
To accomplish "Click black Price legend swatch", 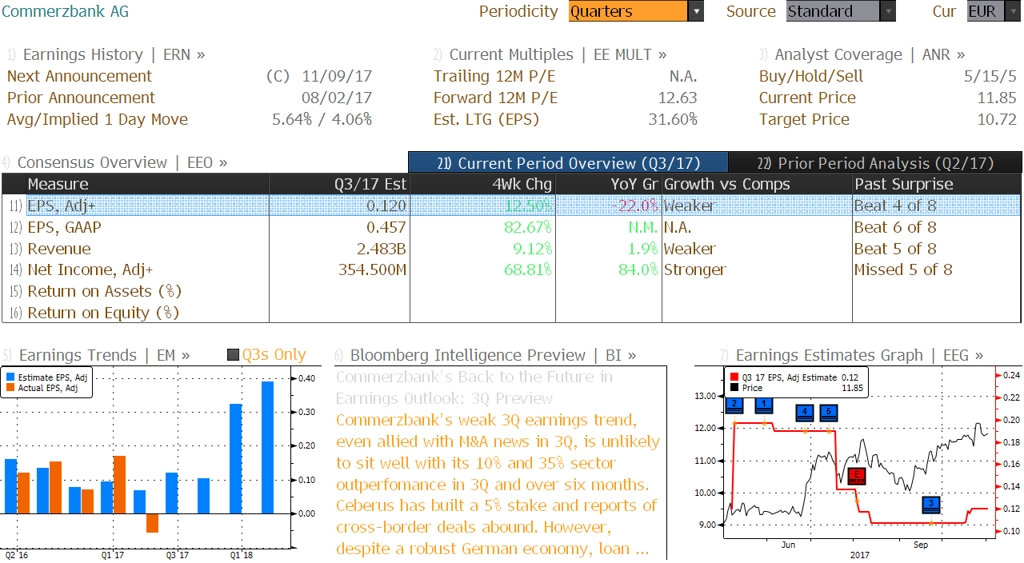I will pos(734,388).
